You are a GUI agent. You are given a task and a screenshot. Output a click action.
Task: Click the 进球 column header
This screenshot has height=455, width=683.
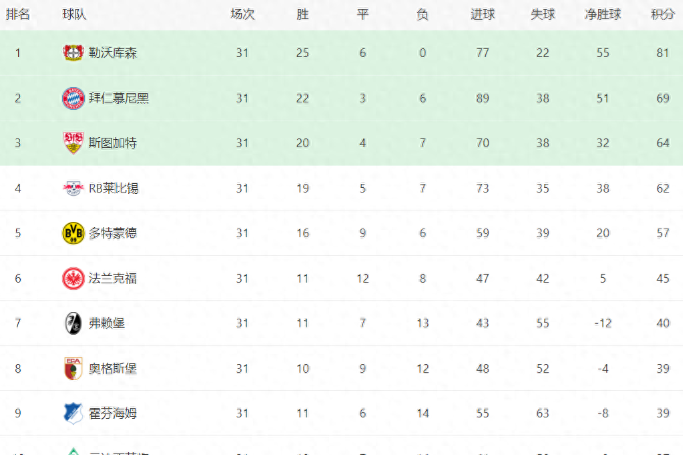click(x=483, y=14)
